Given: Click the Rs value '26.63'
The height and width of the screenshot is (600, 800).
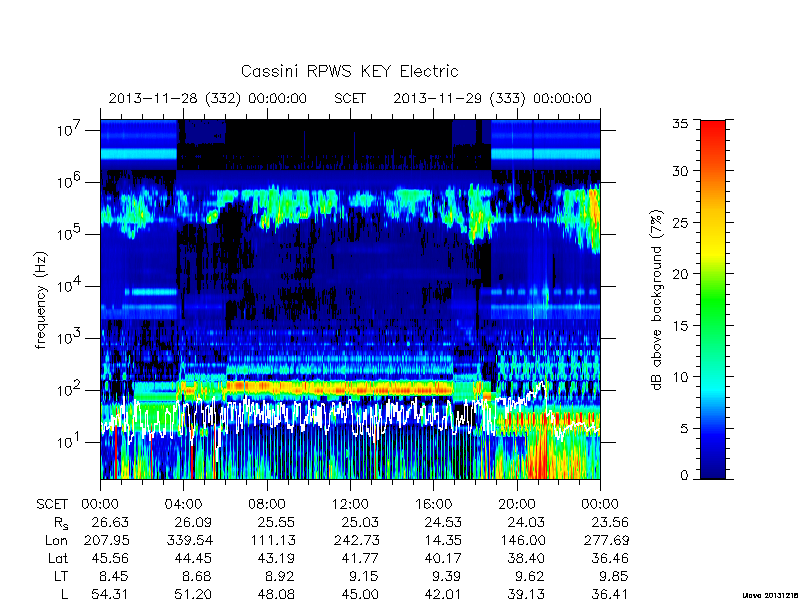Looking at the screenshot, I should coord(110,522).
